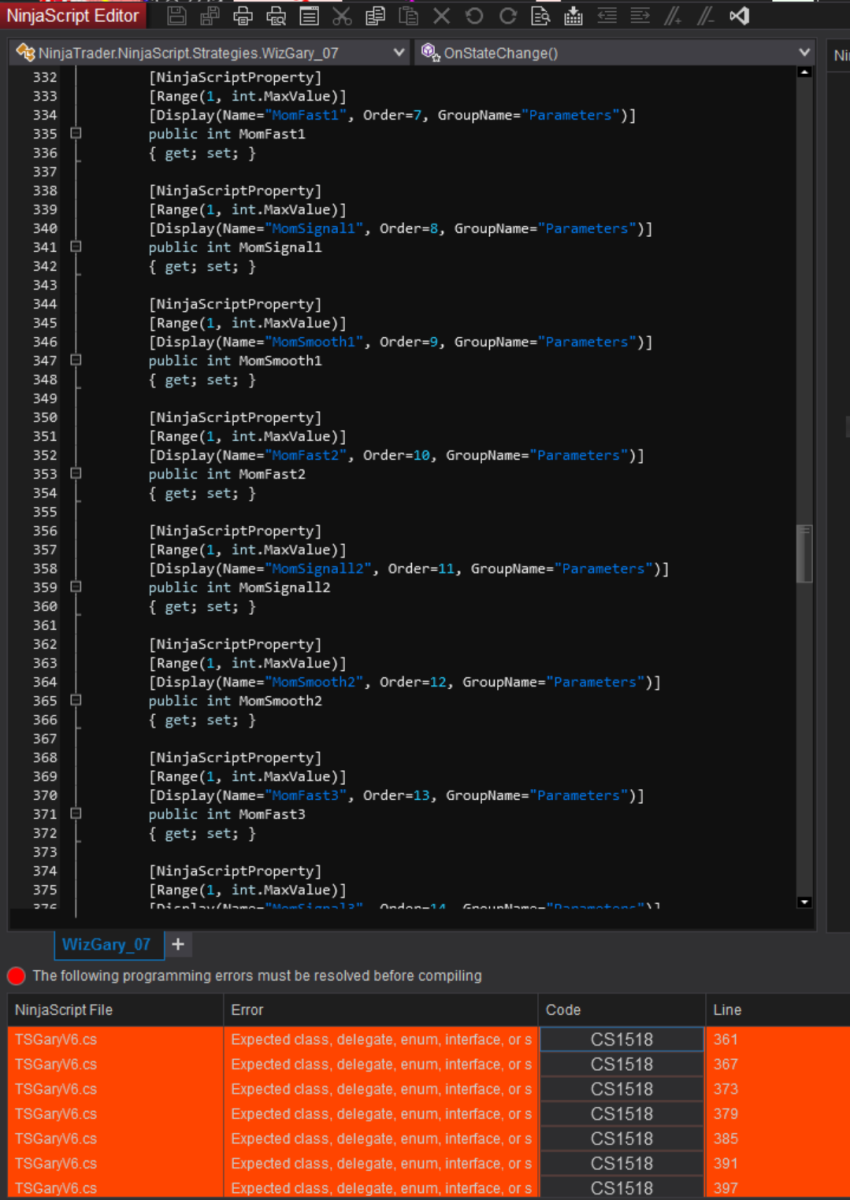Image resolution: width=850 pixels, height=1200 pixels.
Task: Sort by the Code column header
Action: pos(622,1010)
